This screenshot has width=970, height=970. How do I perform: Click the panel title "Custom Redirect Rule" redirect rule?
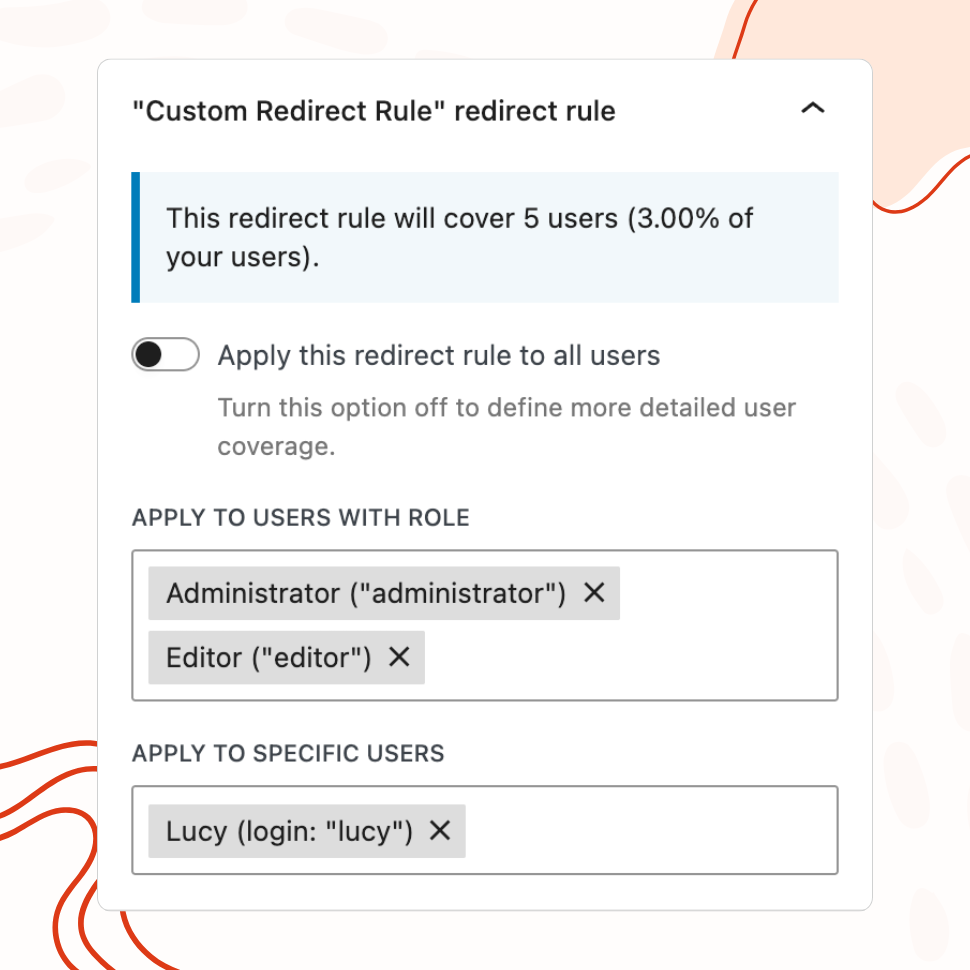point(374,110)
